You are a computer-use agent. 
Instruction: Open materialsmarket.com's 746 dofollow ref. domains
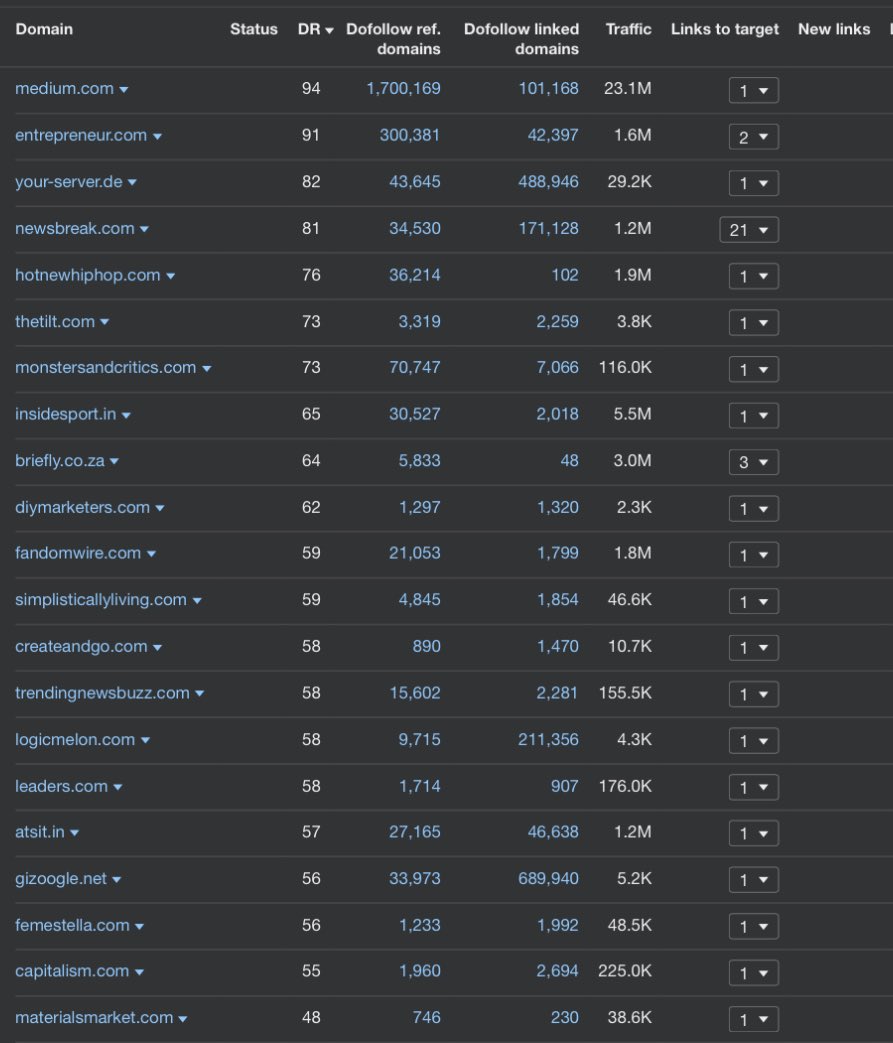pos(426,1017)
